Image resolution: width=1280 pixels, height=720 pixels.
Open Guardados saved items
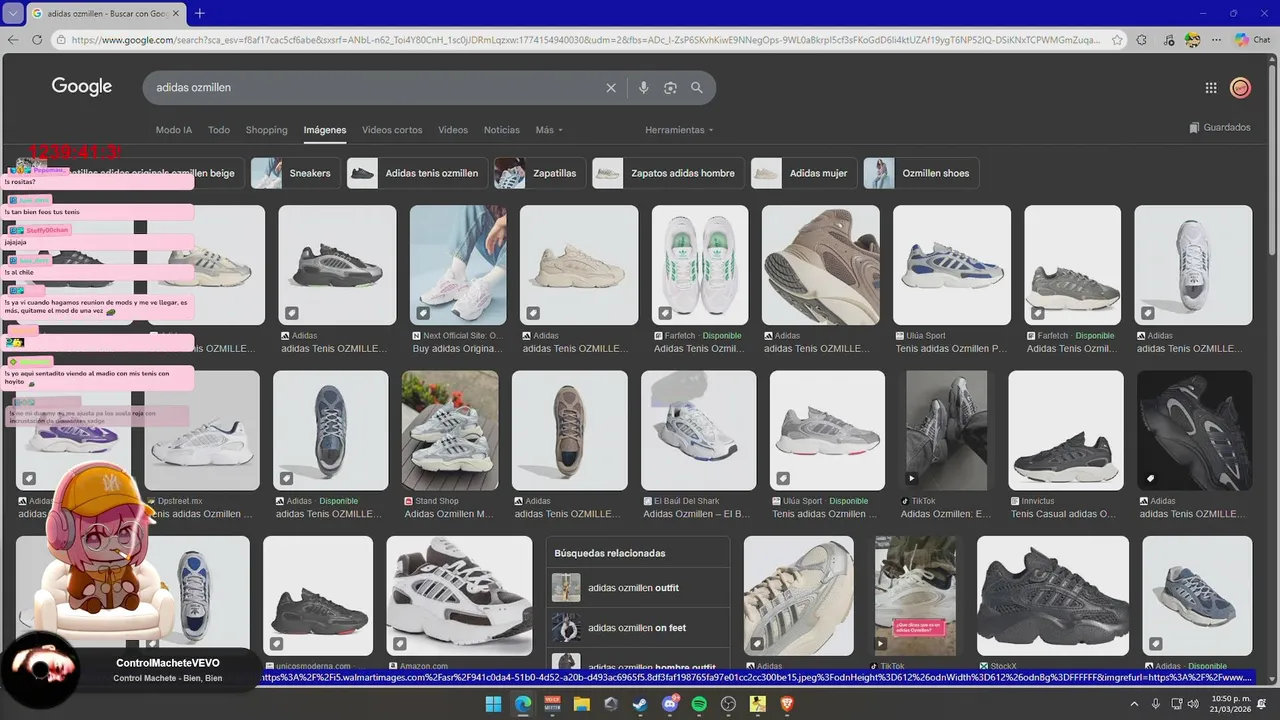pyautogui.click(x=1220, y=128)
